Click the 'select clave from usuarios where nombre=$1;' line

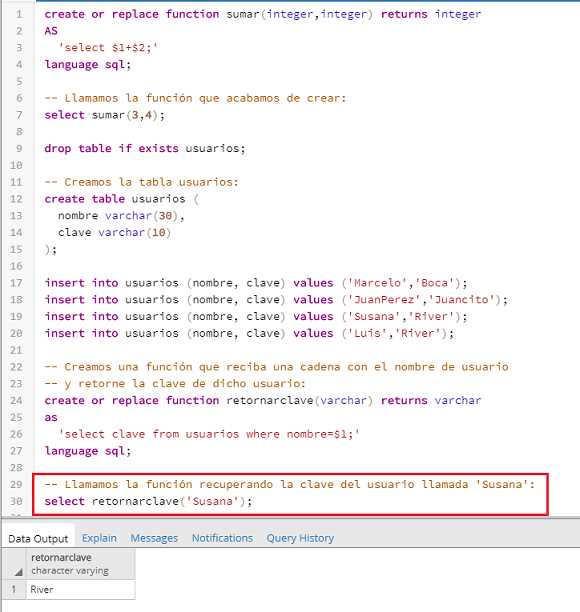coord(209,434)
